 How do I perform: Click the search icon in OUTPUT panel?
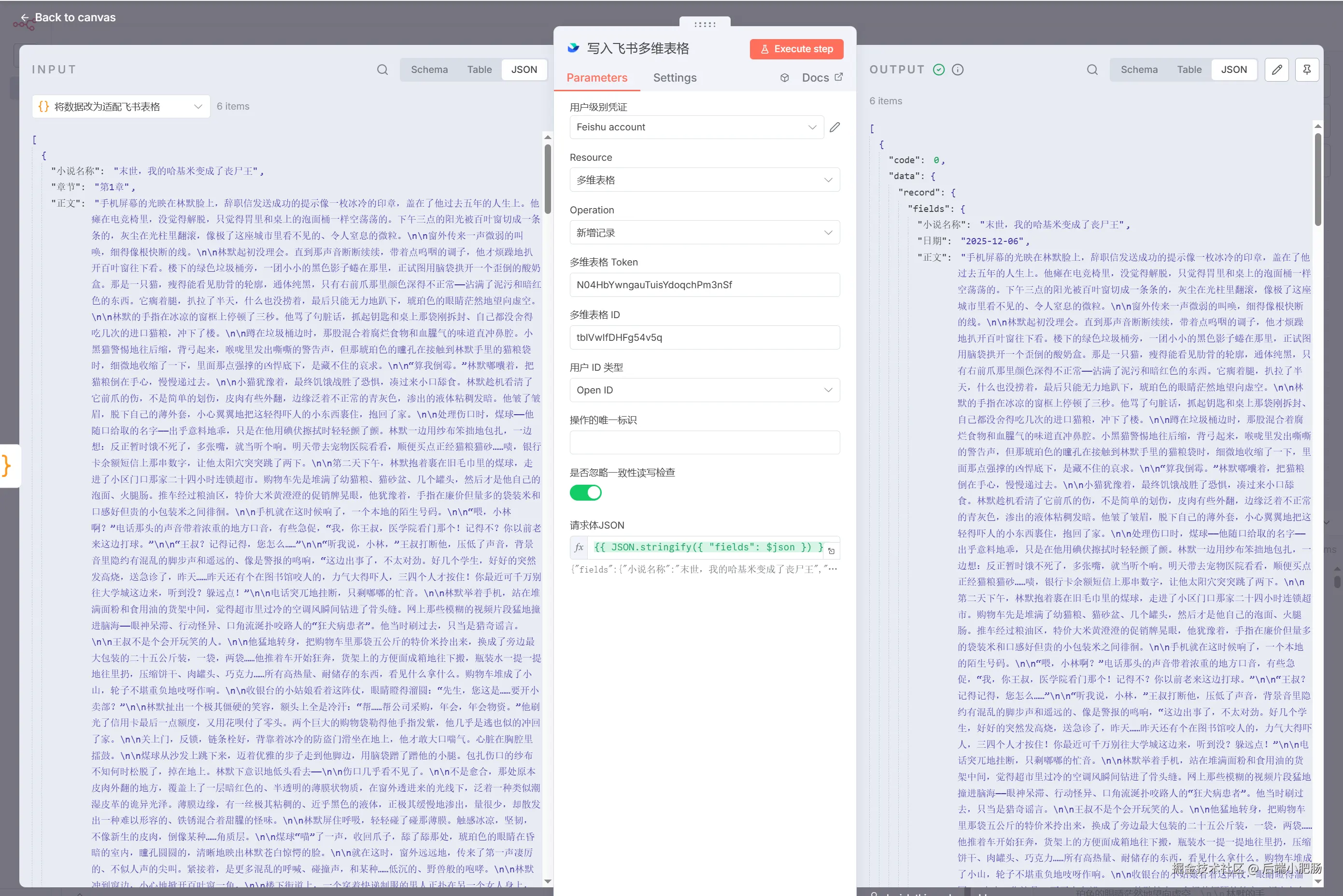point(1092,70)
